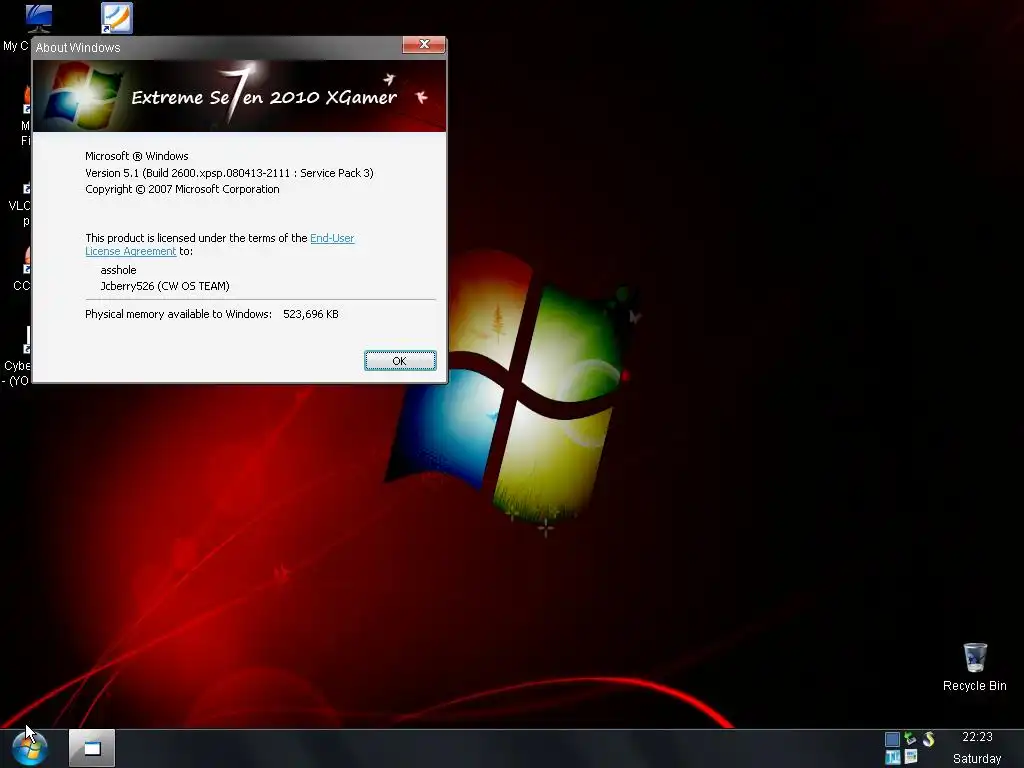Image resolution: width=1024 pixels, height=768 pixels.
Task: Click OK in the About Windows dialog
Action: click(x=400, y=360)
